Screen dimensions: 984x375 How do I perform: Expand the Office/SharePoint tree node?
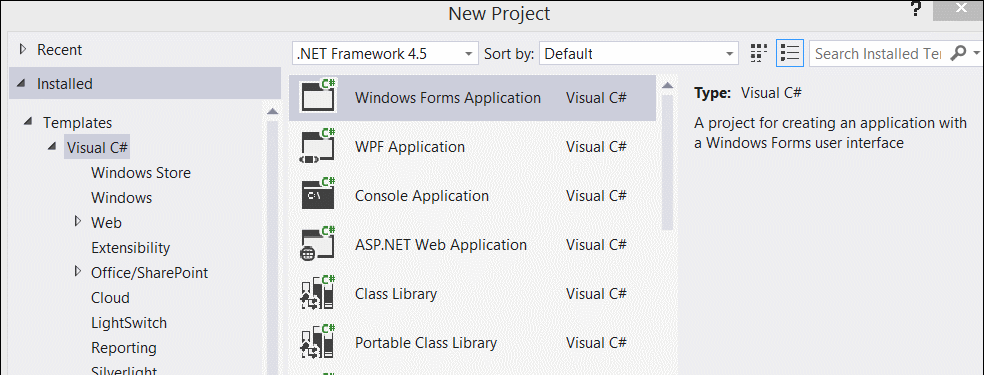click(x=78, y=271)
